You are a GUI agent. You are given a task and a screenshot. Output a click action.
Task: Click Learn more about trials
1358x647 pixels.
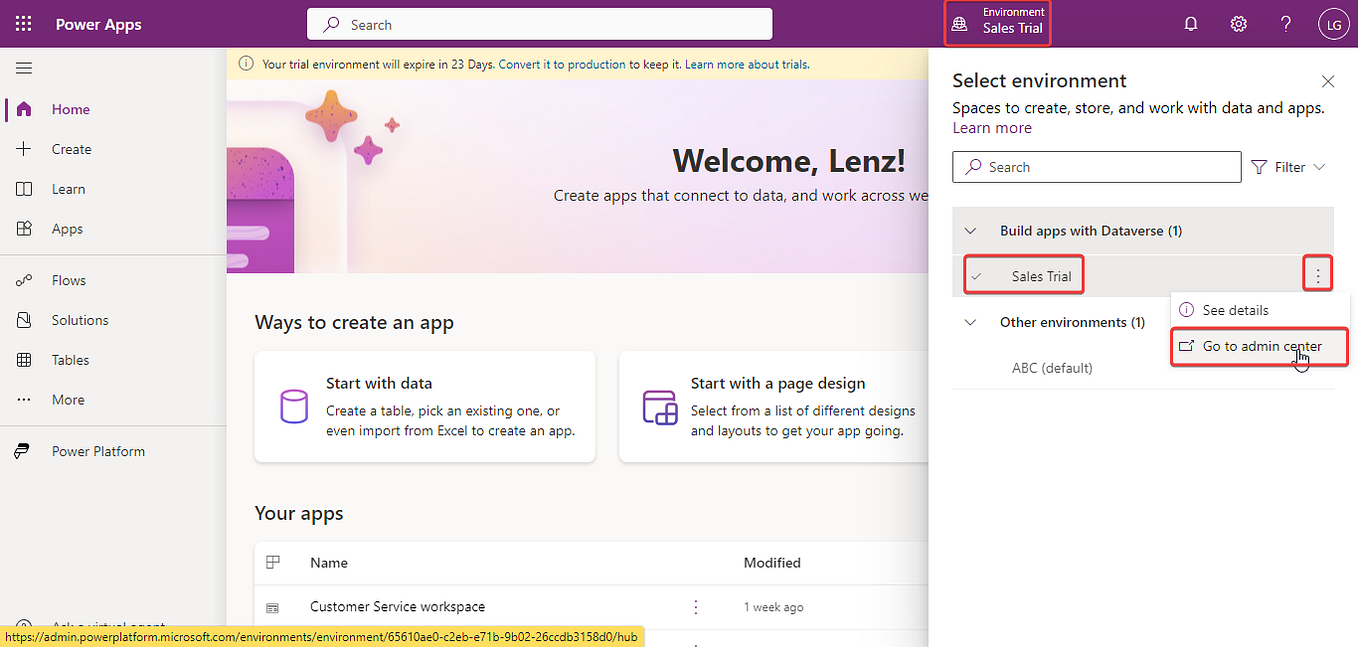pyautogui.click(x=746, y=63)
